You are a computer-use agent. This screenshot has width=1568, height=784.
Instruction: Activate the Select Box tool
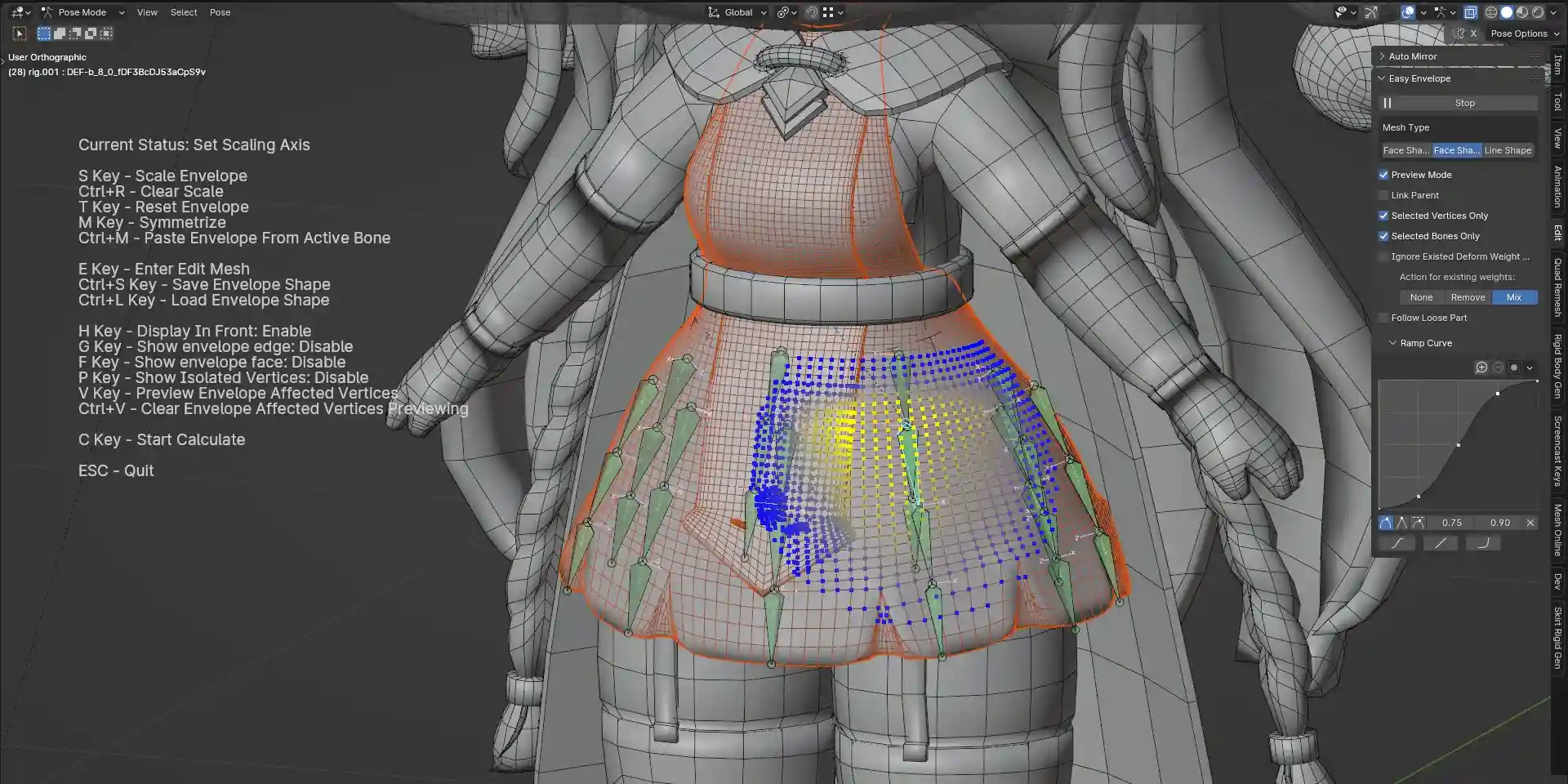[x=43, y=33]
